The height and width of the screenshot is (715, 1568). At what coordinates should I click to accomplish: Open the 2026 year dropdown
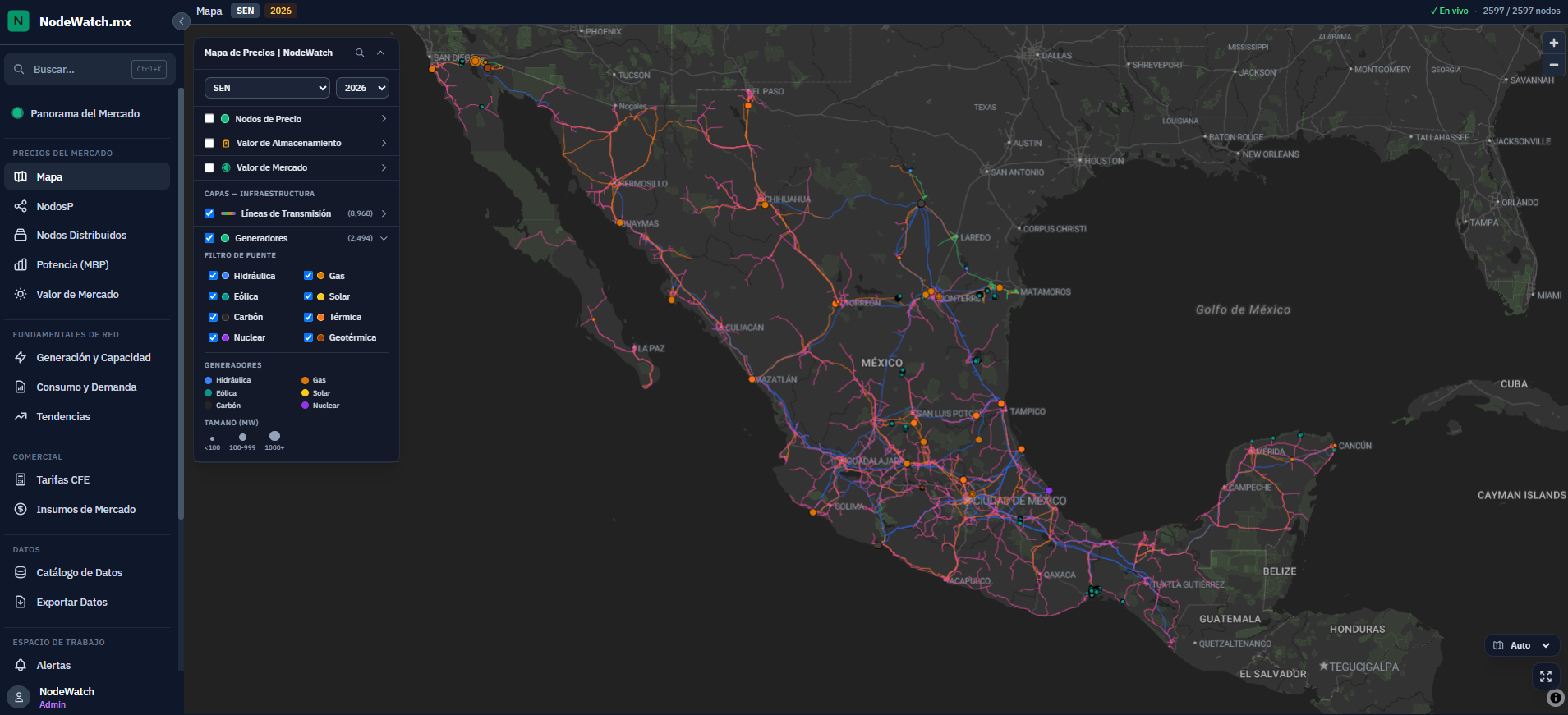(362, 88)
